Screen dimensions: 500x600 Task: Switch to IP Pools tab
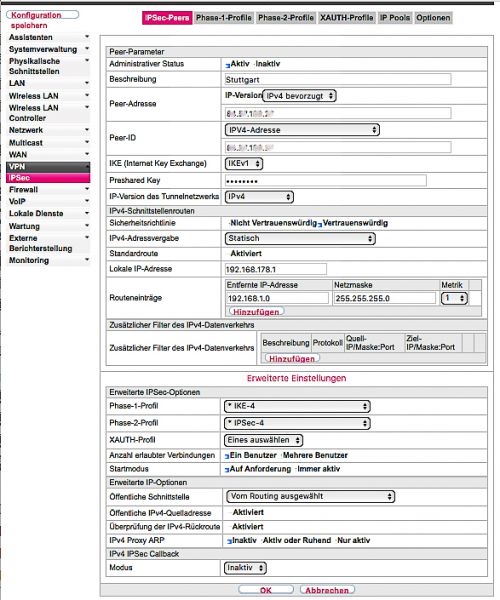(395, 18)
